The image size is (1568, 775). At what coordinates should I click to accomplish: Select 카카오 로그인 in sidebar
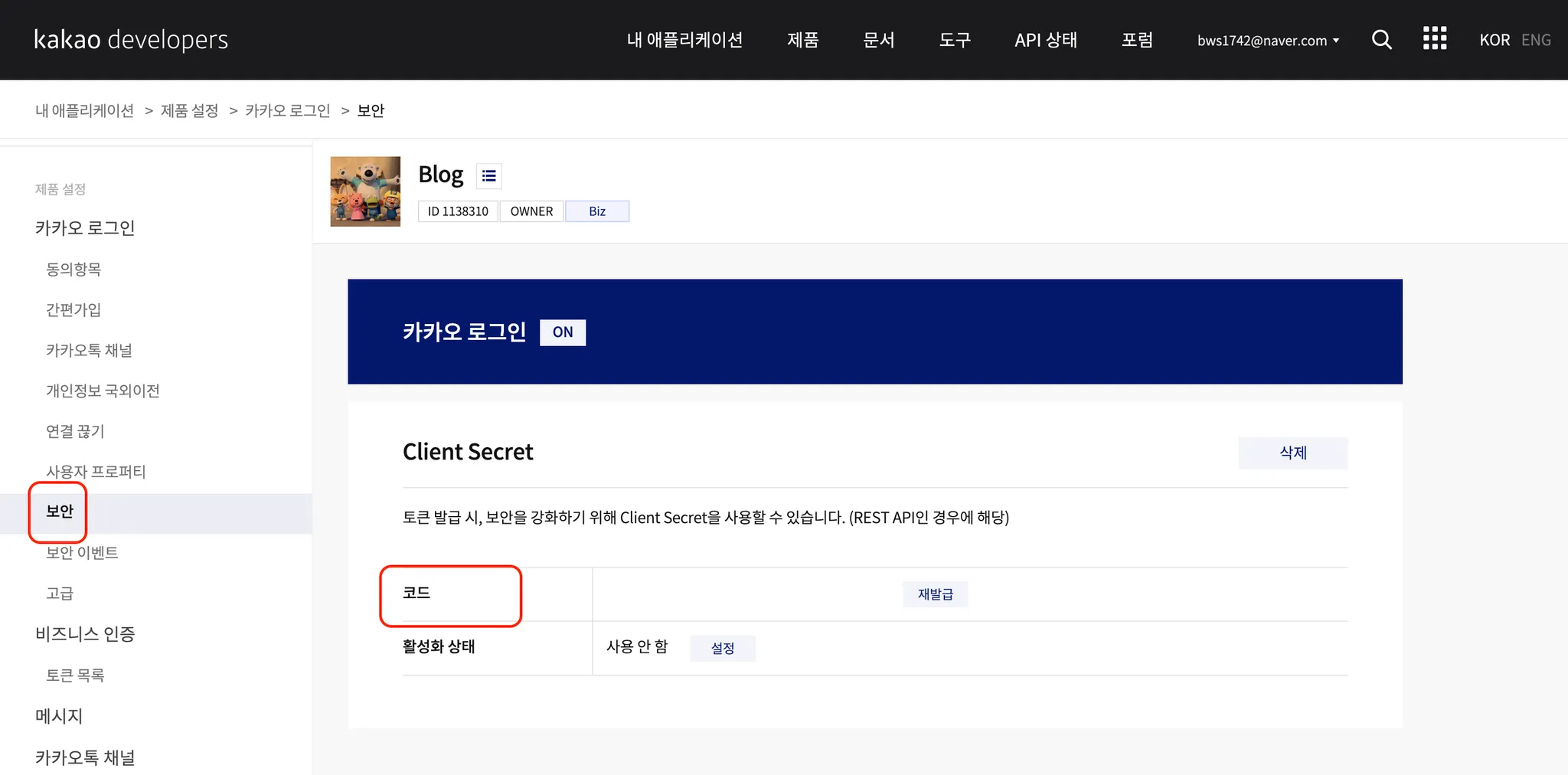(85, 228)
